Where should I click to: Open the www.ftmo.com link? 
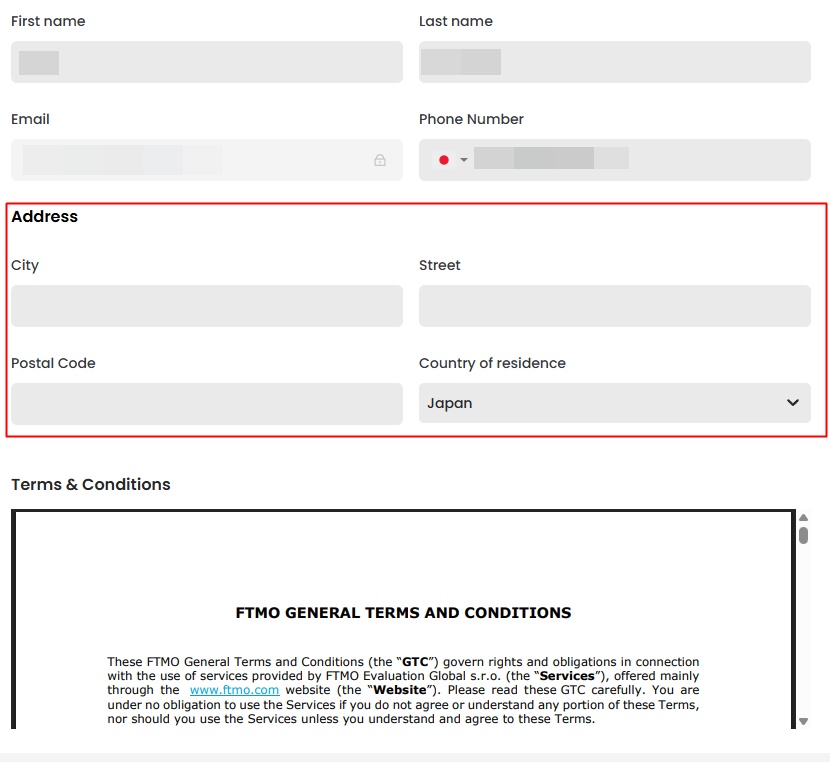234,690
